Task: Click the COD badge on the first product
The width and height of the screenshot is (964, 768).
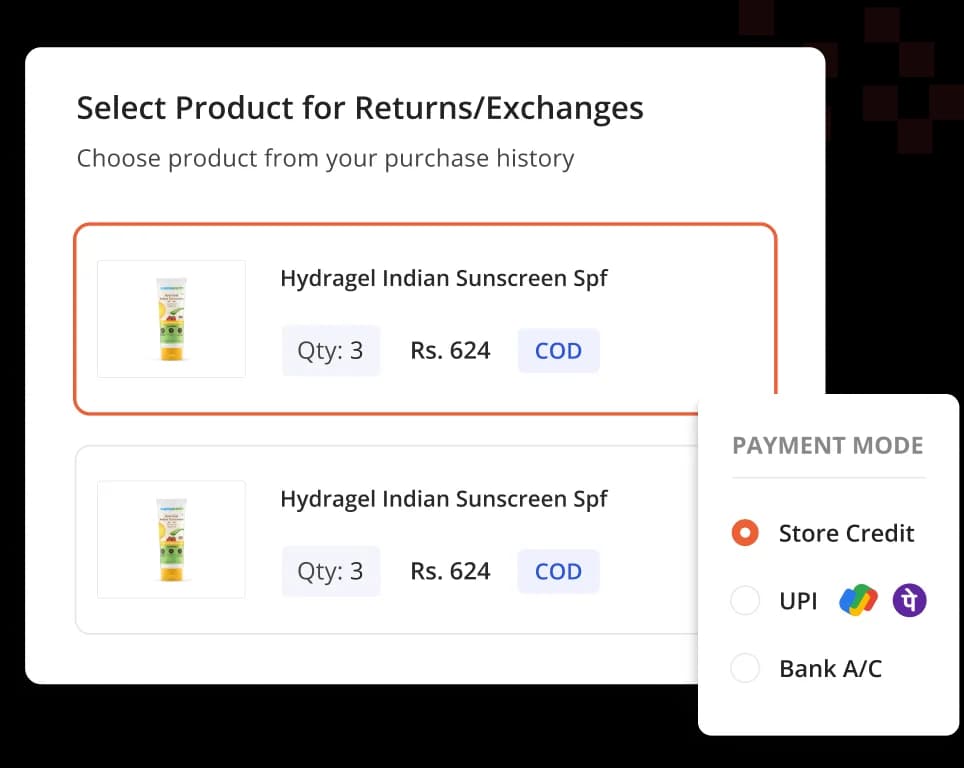Action: pyautogui.click(x=558, y=350)
